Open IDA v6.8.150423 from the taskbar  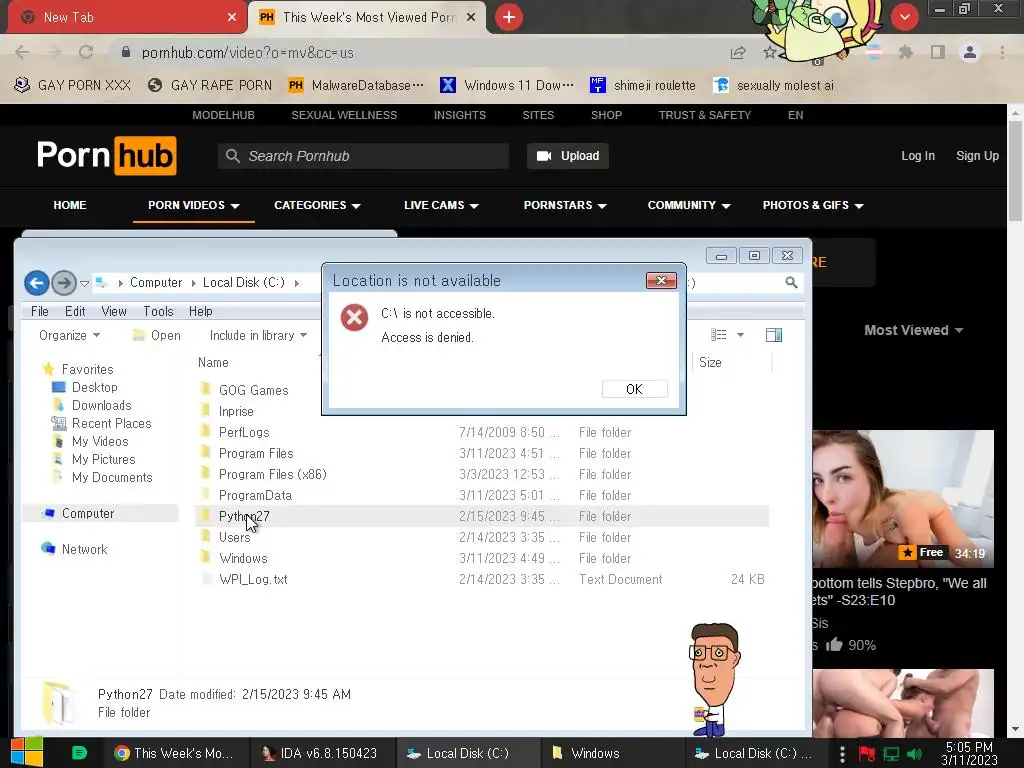[x=322, y=753]
